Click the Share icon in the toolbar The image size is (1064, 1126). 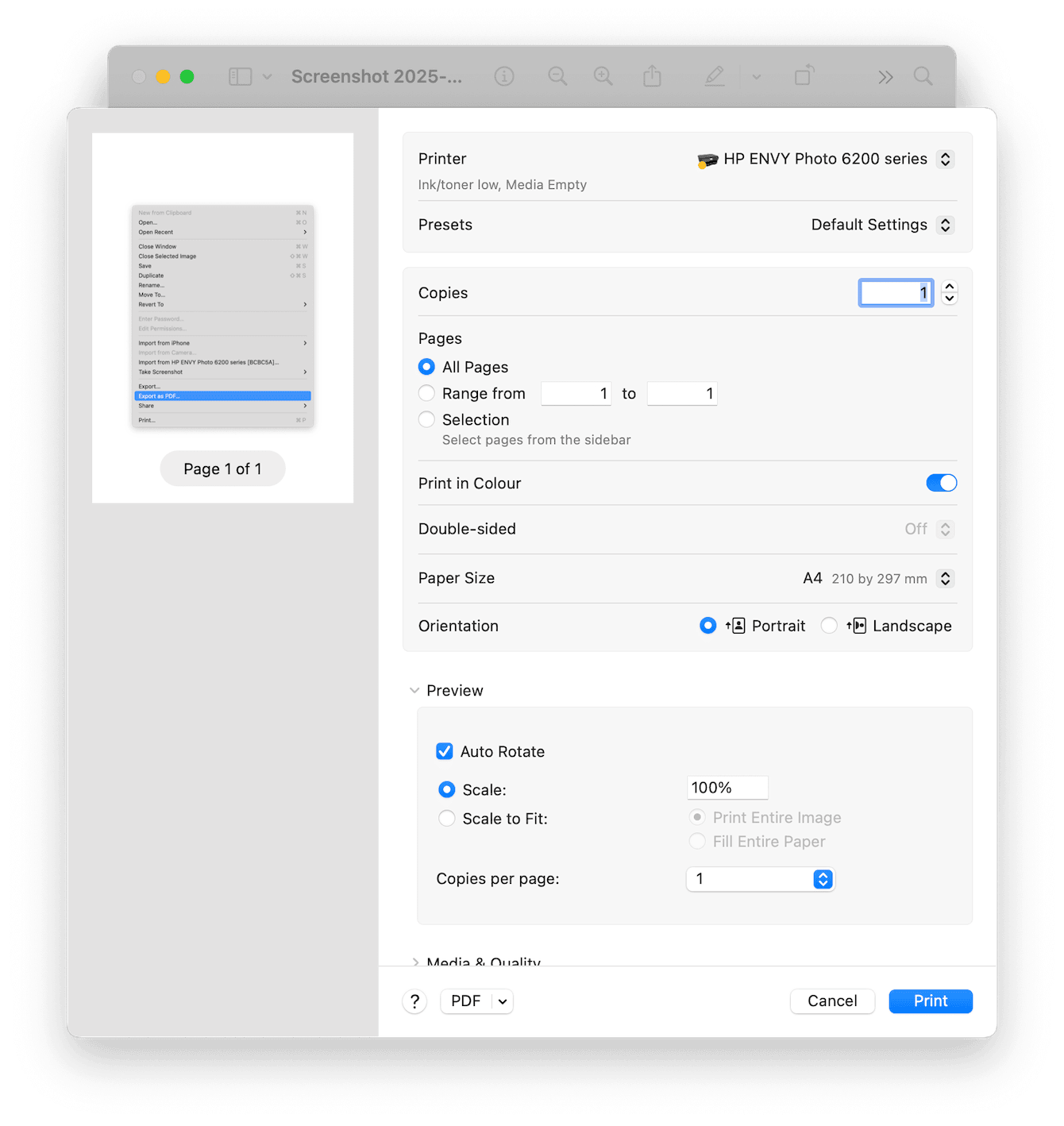[652, 76]
